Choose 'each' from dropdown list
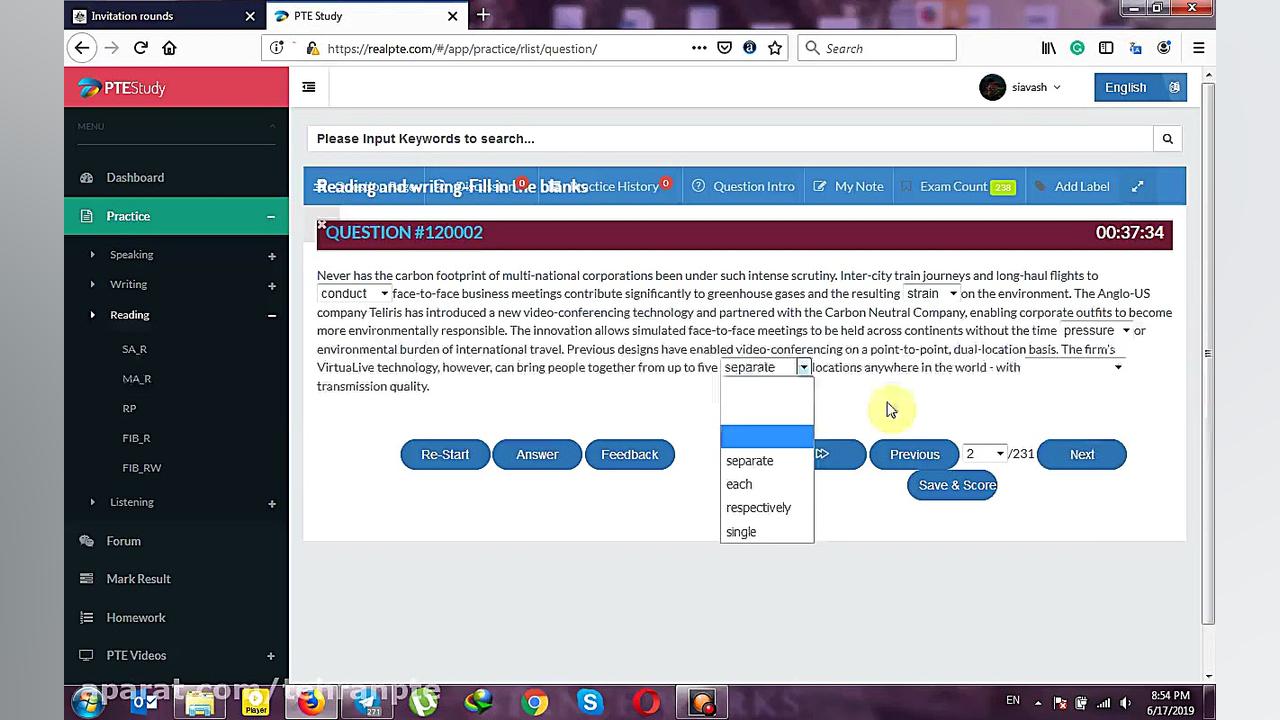1280x720 pixels. tap(767, 484)
